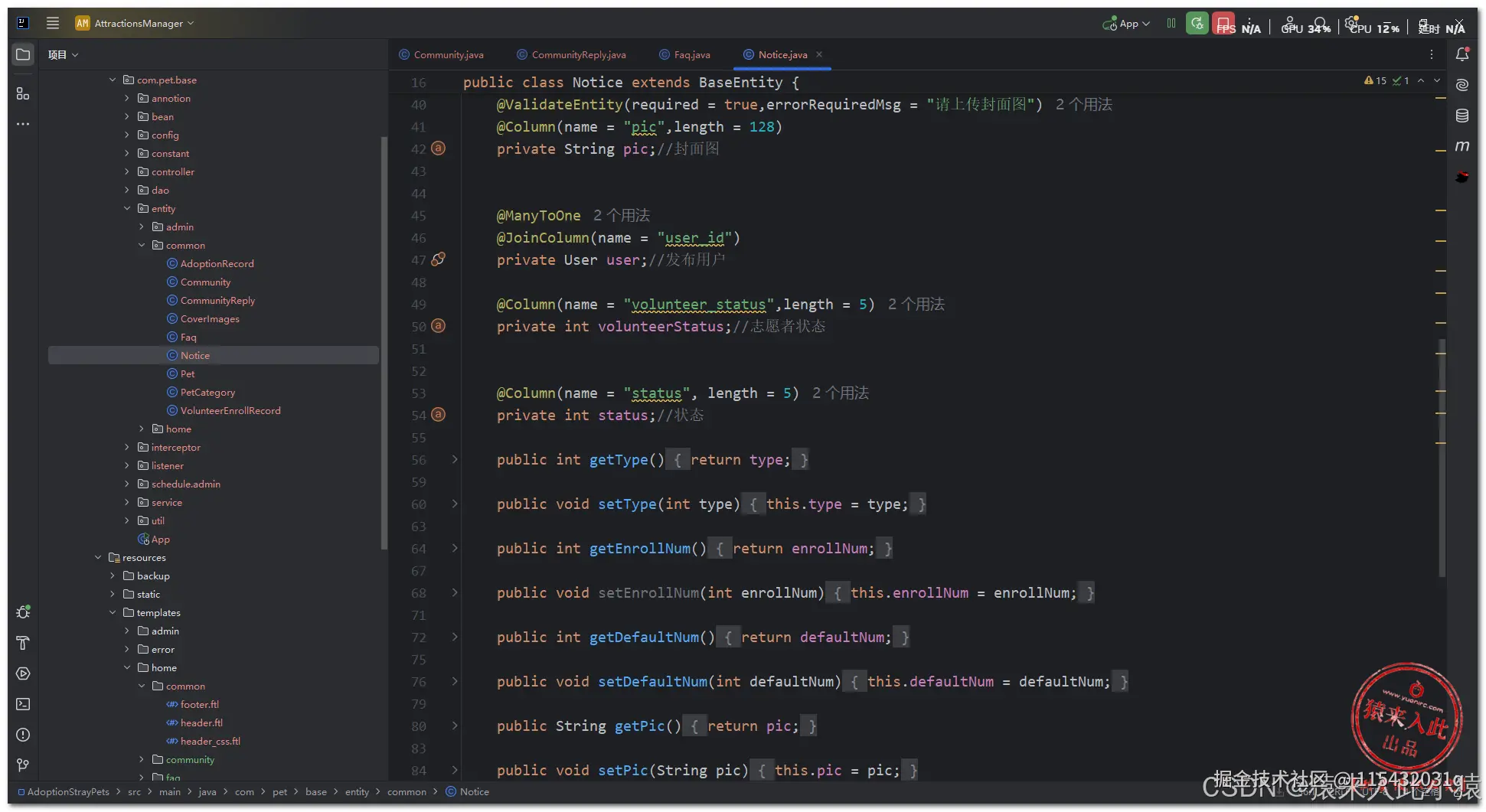Show more tool windows via ellipsis
Screen dimensions: 1486x812
pyautogui.click(x=23, y=124)
